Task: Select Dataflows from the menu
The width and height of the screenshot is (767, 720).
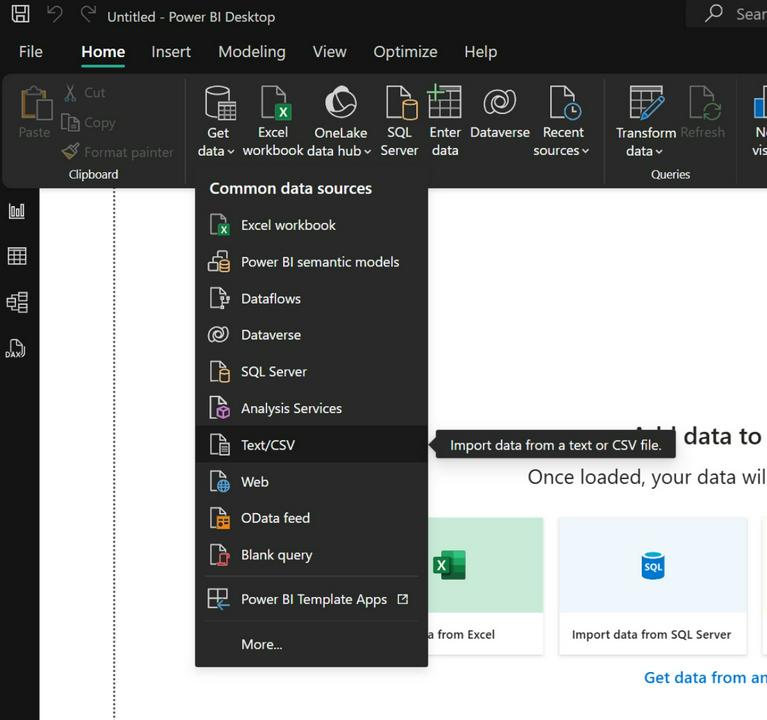Action: coord(312,298)
